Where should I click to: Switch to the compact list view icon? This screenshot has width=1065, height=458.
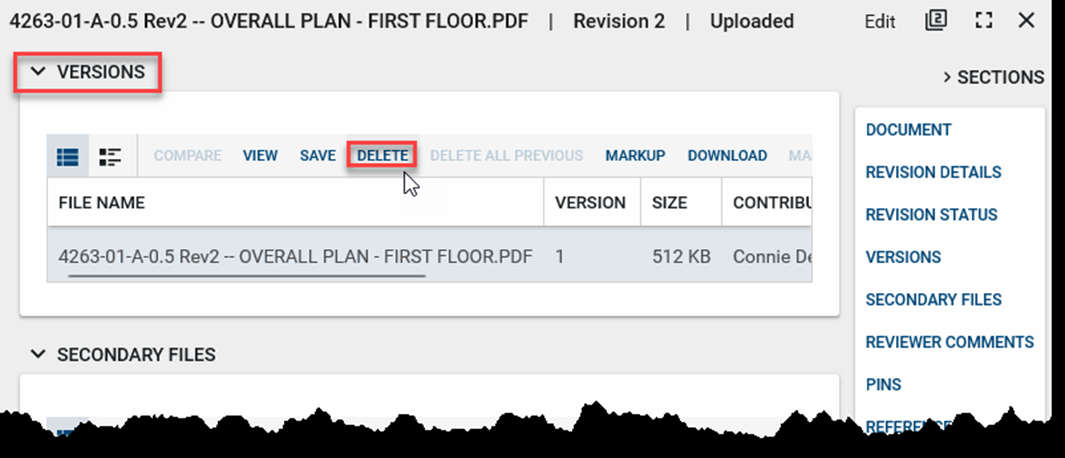(x=67, y=156)
